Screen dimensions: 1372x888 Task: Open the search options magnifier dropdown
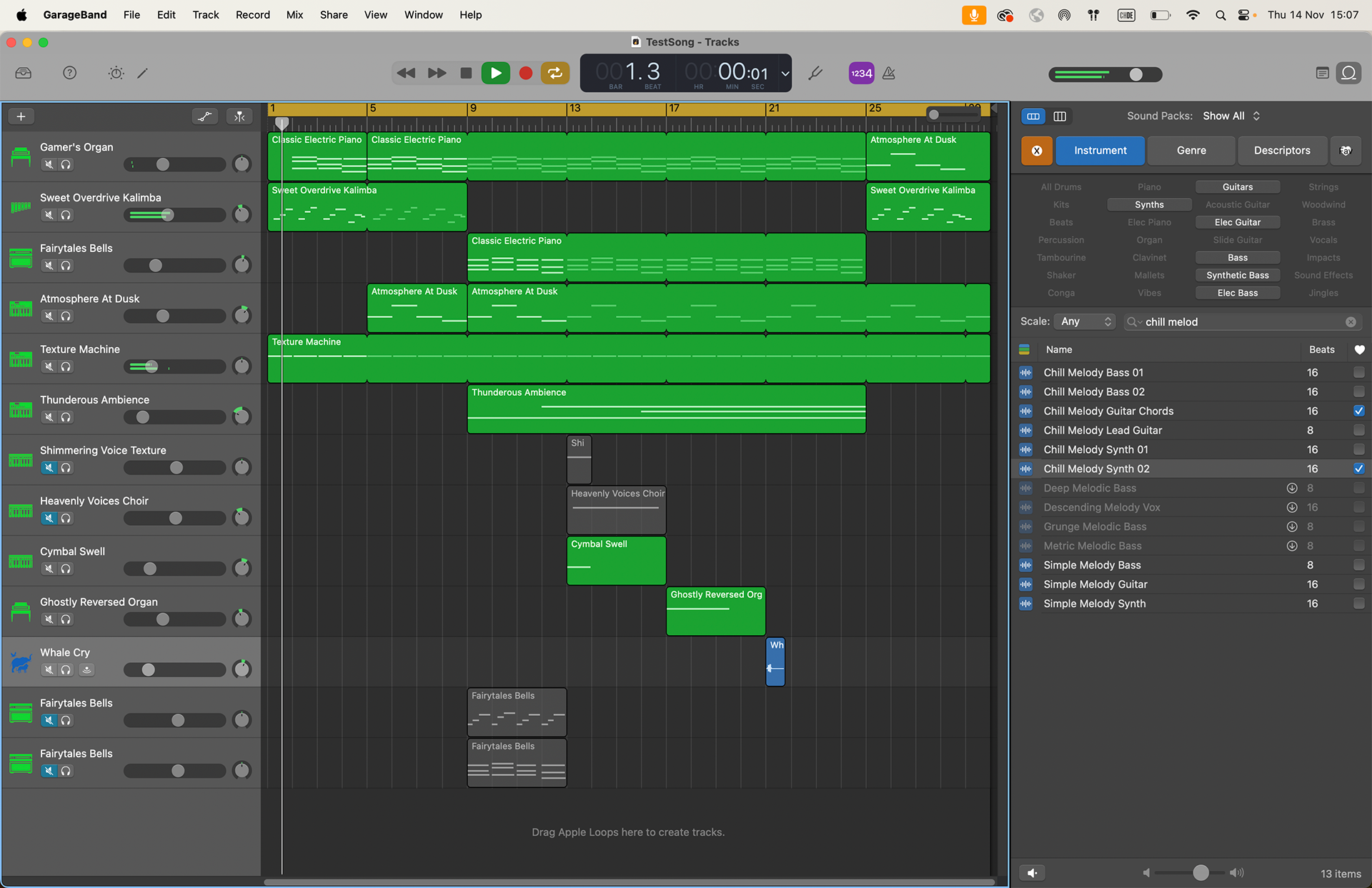point(1133,322)
